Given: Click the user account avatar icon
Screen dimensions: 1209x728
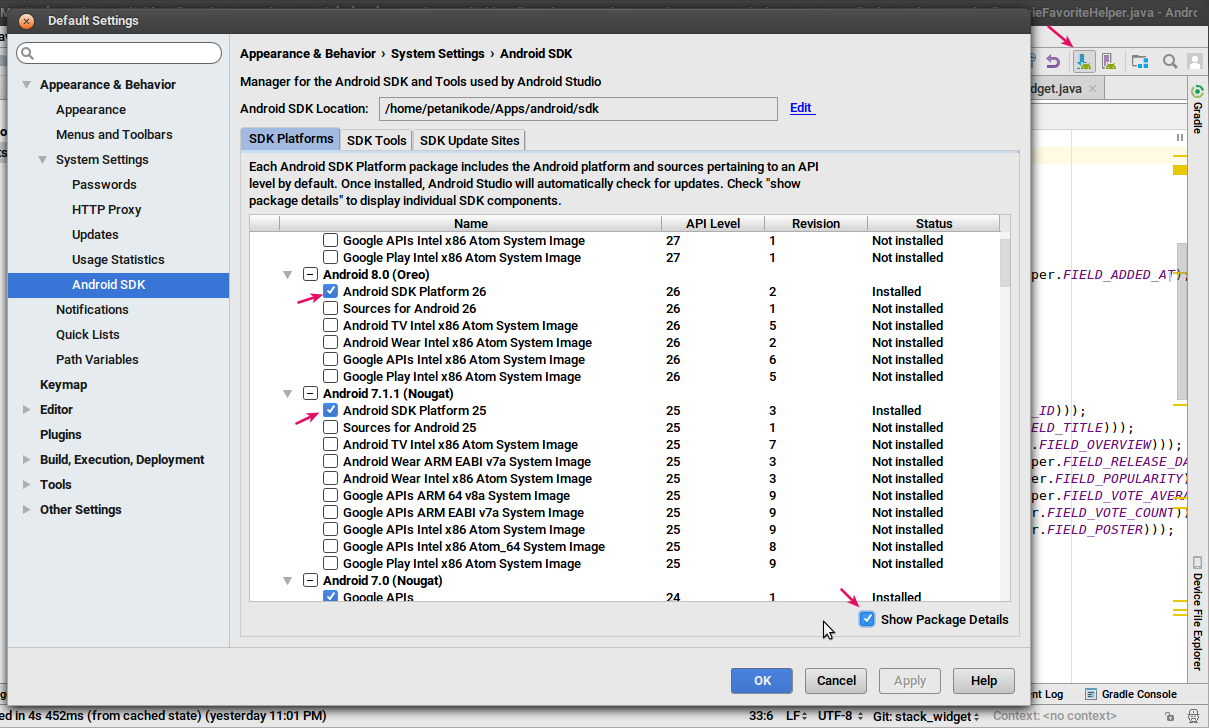Looking at the screenshot, I should [1195, 62].
